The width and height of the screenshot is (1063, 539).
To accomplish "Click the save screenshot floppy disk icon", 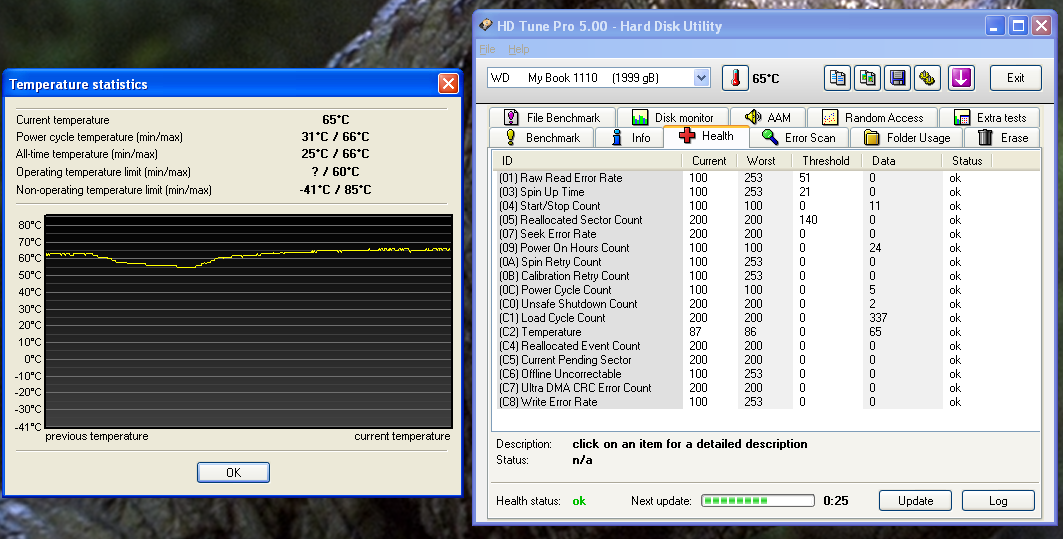I will click(x=898, y=78).
